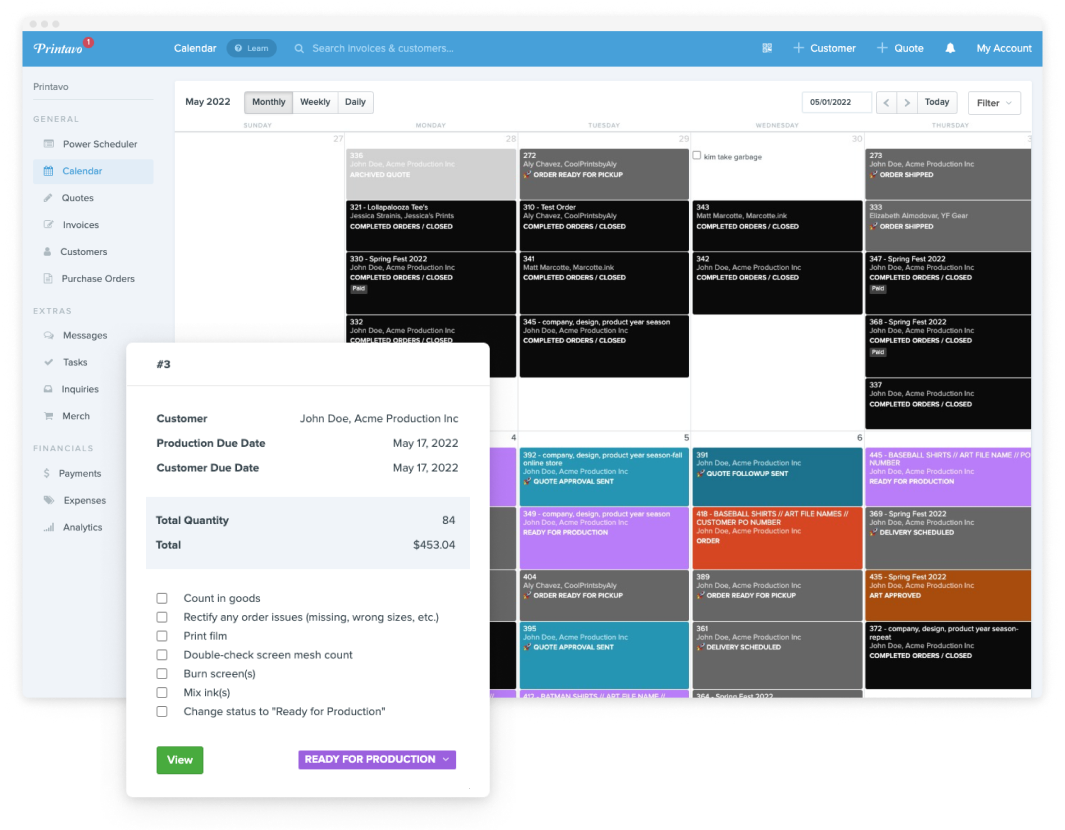The image size is (1065, 830).
Task: Click the Today button
Action: click(937, 102)
